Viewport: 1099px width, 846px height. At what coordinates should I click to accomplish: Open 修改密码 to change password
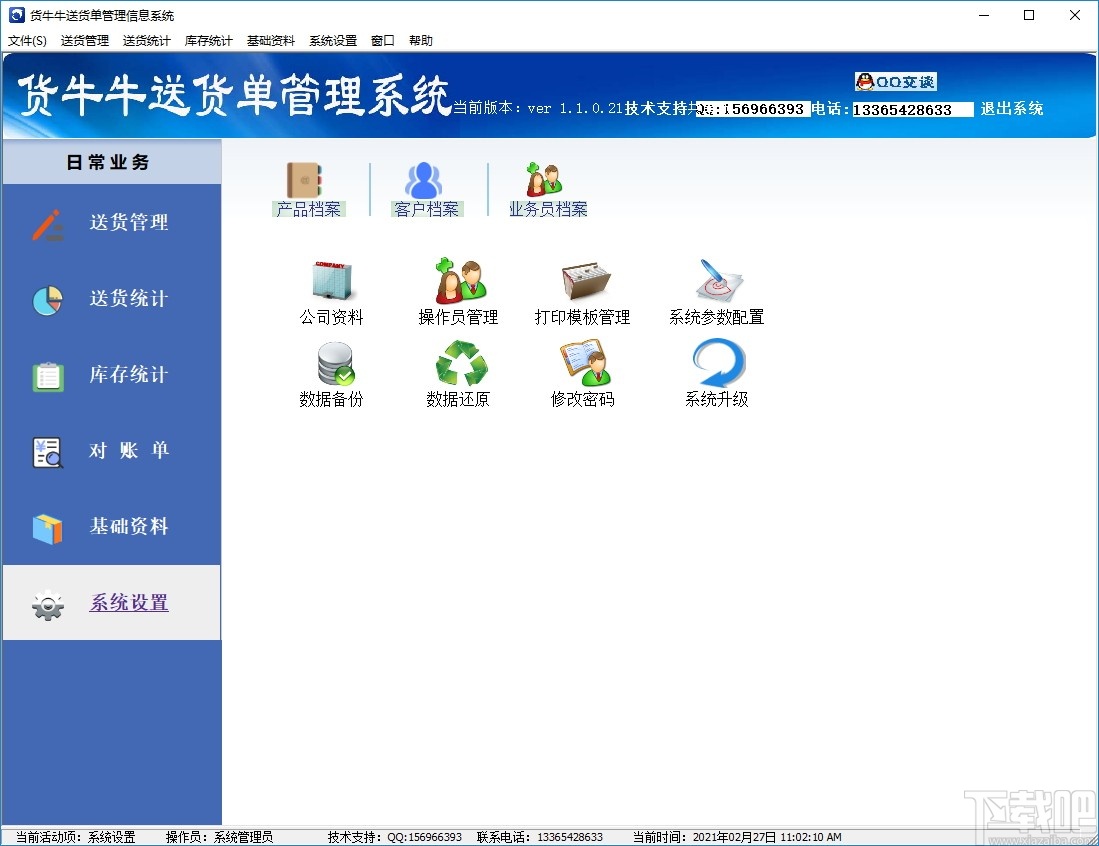click(x=582, y=374)
